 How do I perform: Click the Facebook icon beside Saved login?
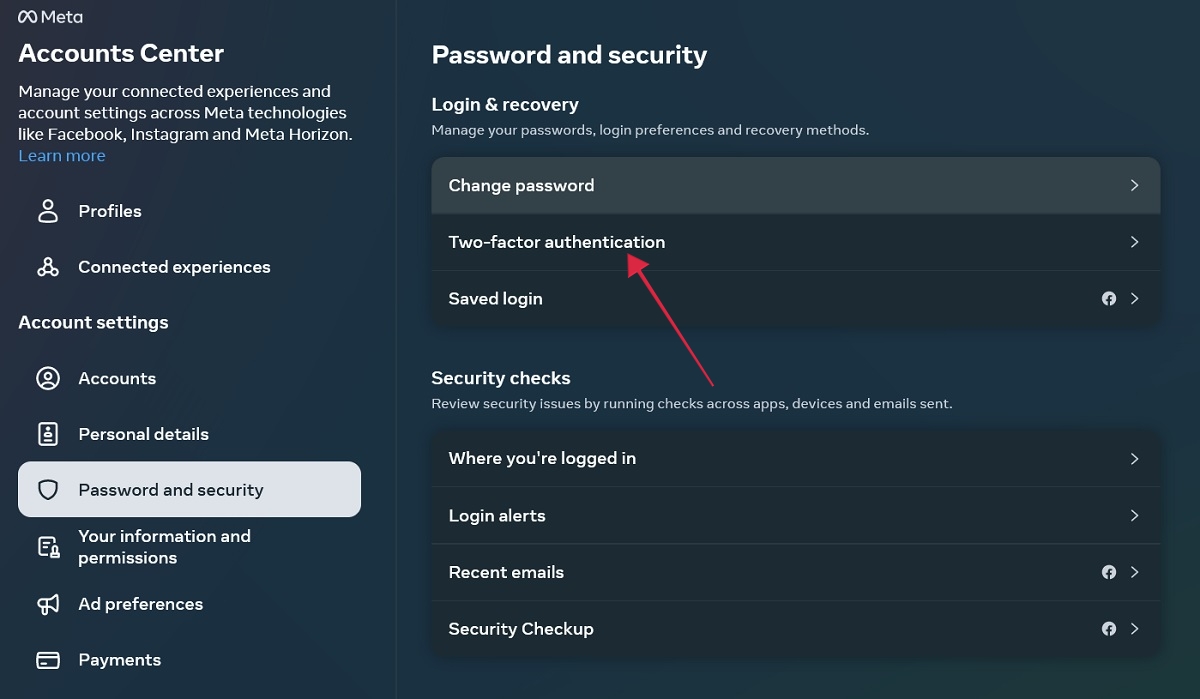pos(1109,298)
